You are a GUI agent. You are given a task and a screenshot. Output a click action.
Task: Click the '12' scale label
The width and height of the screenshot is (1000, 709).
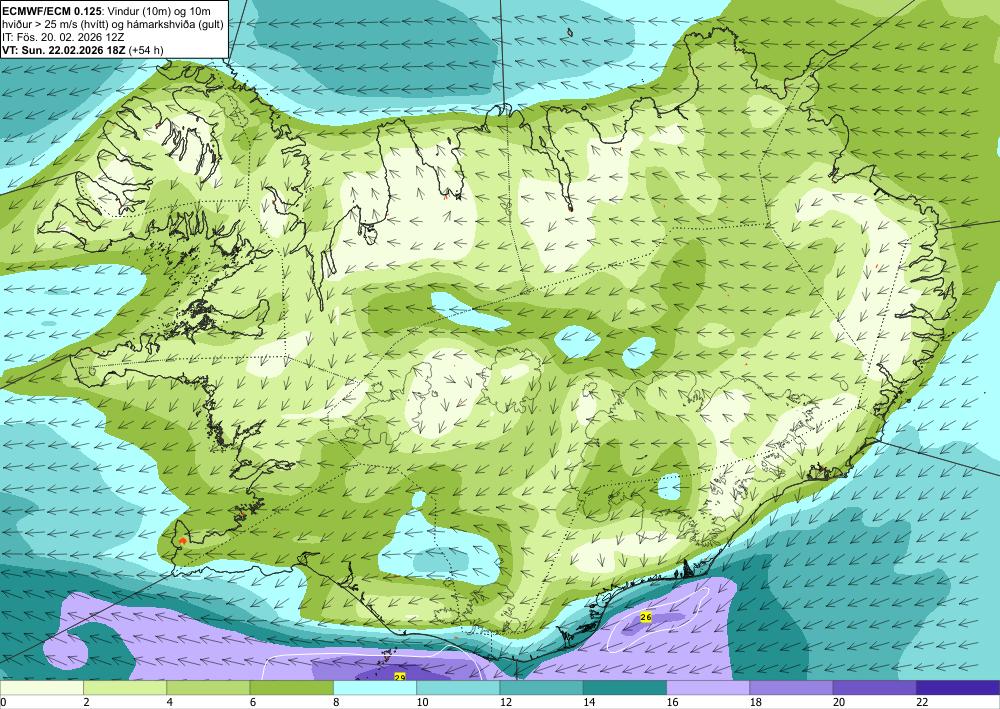506,703
